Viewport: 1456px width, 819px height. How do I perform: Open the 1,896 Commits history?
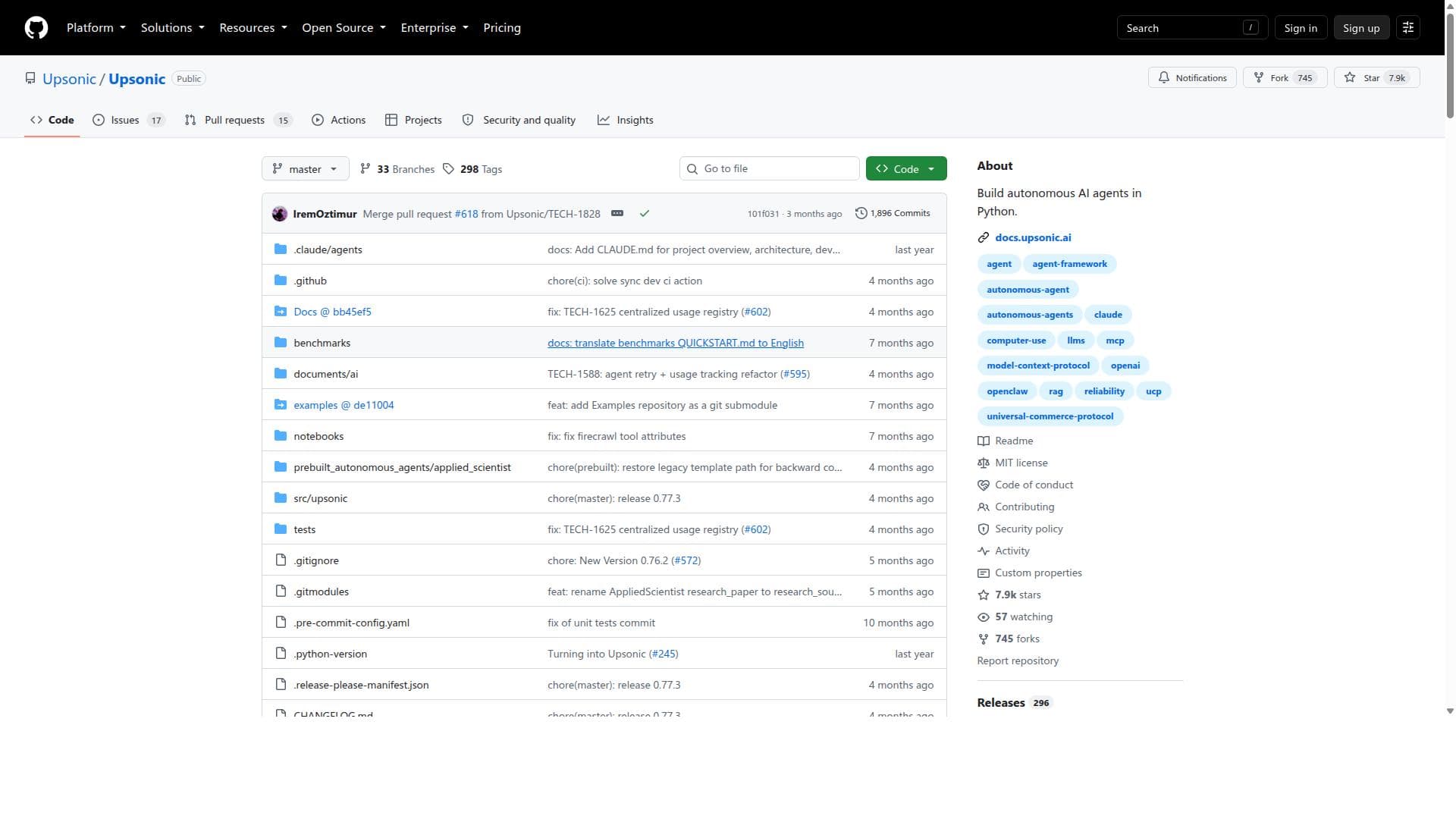893,214
